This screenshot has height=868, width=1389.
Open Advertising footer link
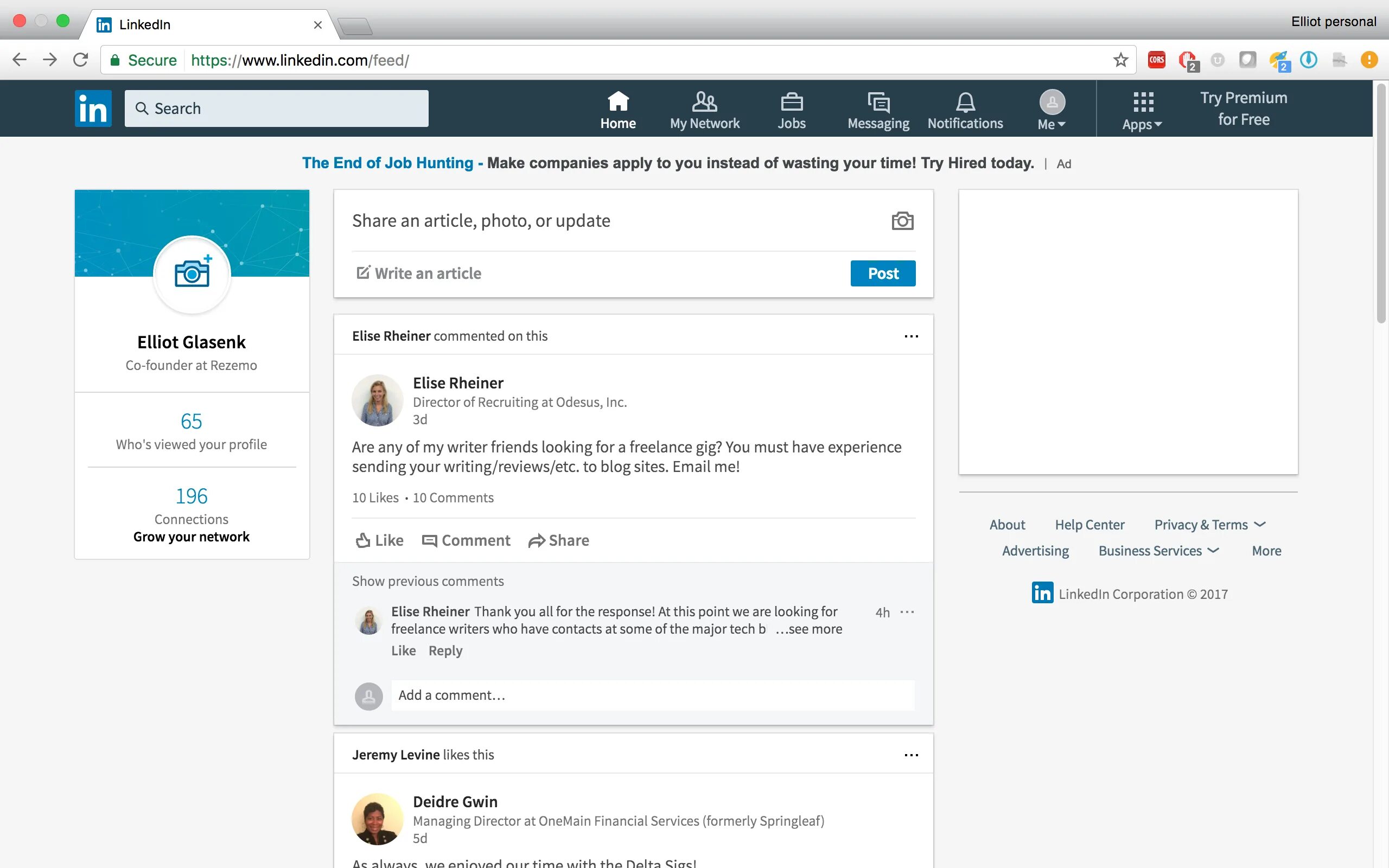coord(1035,551)
